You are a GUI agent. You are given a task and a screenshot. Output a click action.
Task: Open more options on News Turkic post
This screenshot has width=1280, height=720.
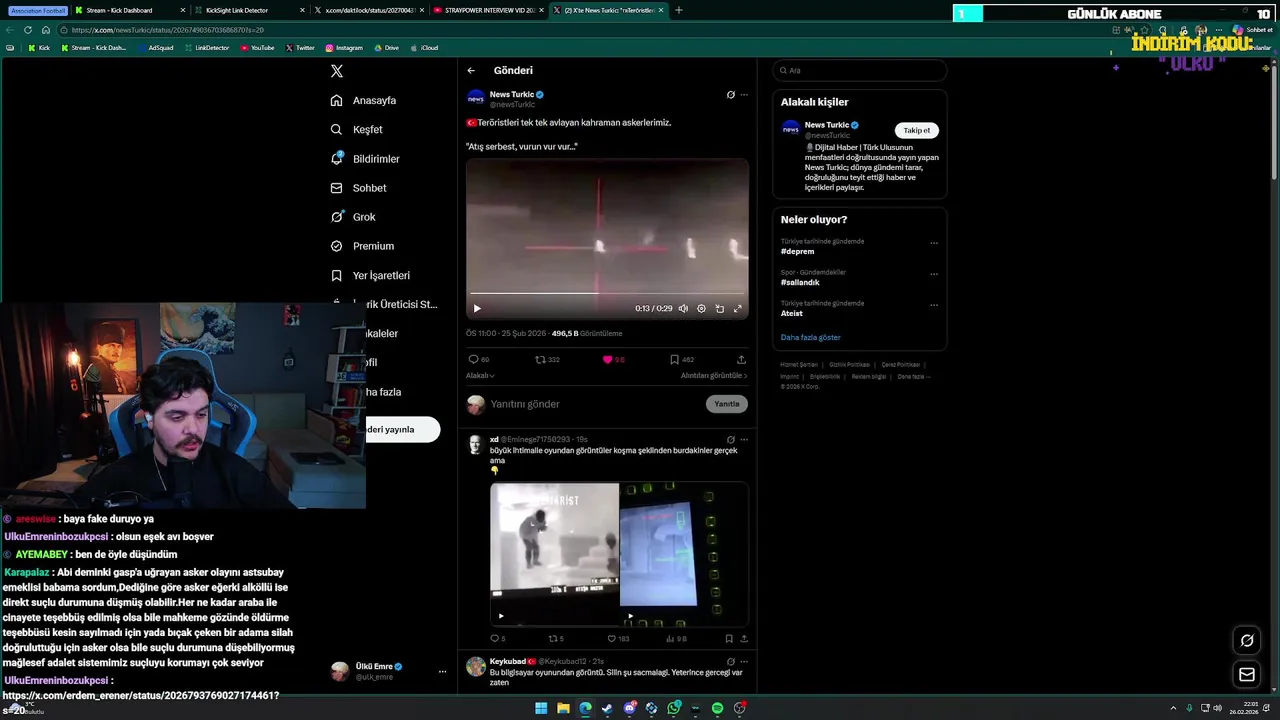tap(744, 95)
